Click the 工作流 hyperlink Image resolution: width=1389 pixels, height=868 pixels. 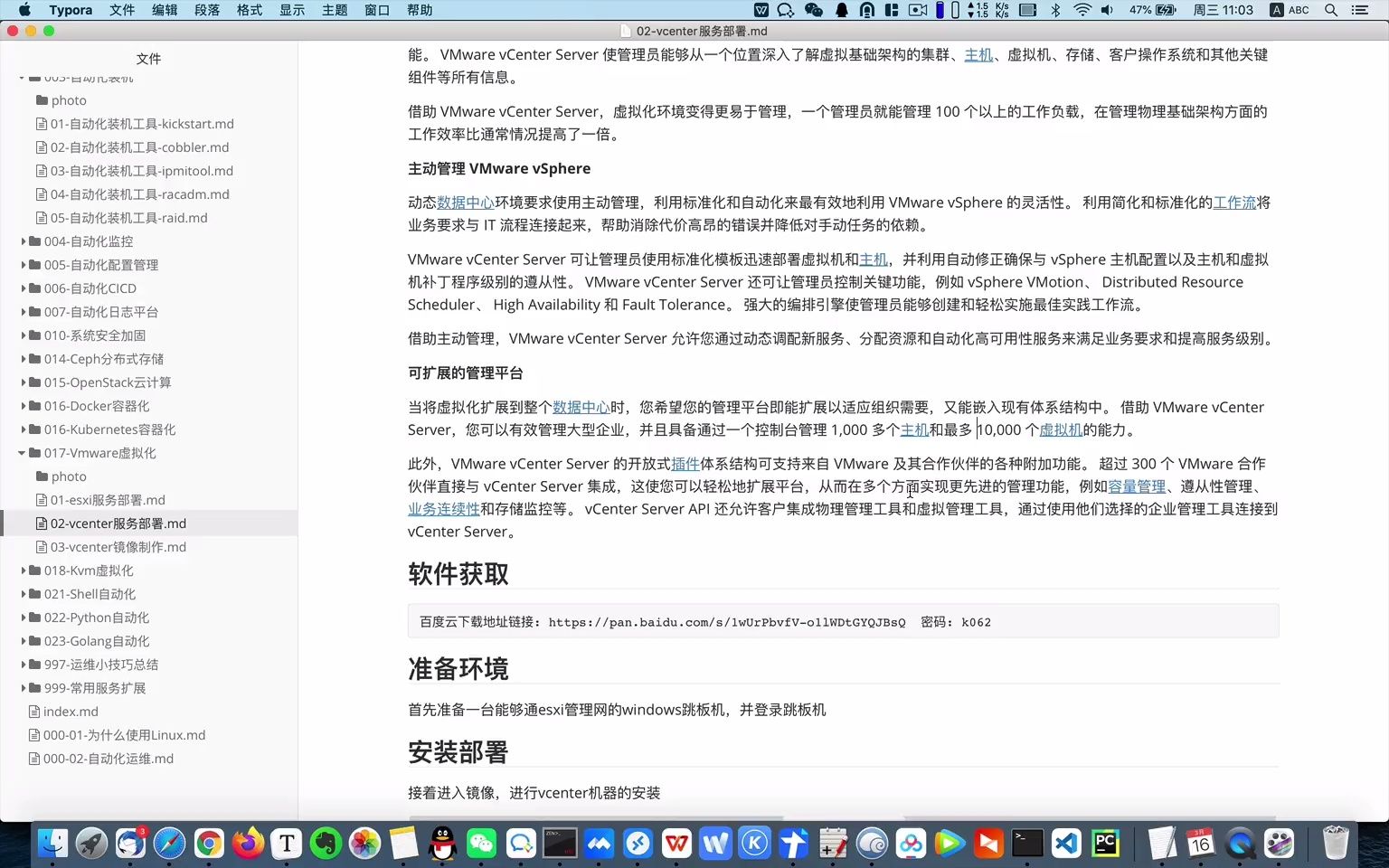(1234, 203)
